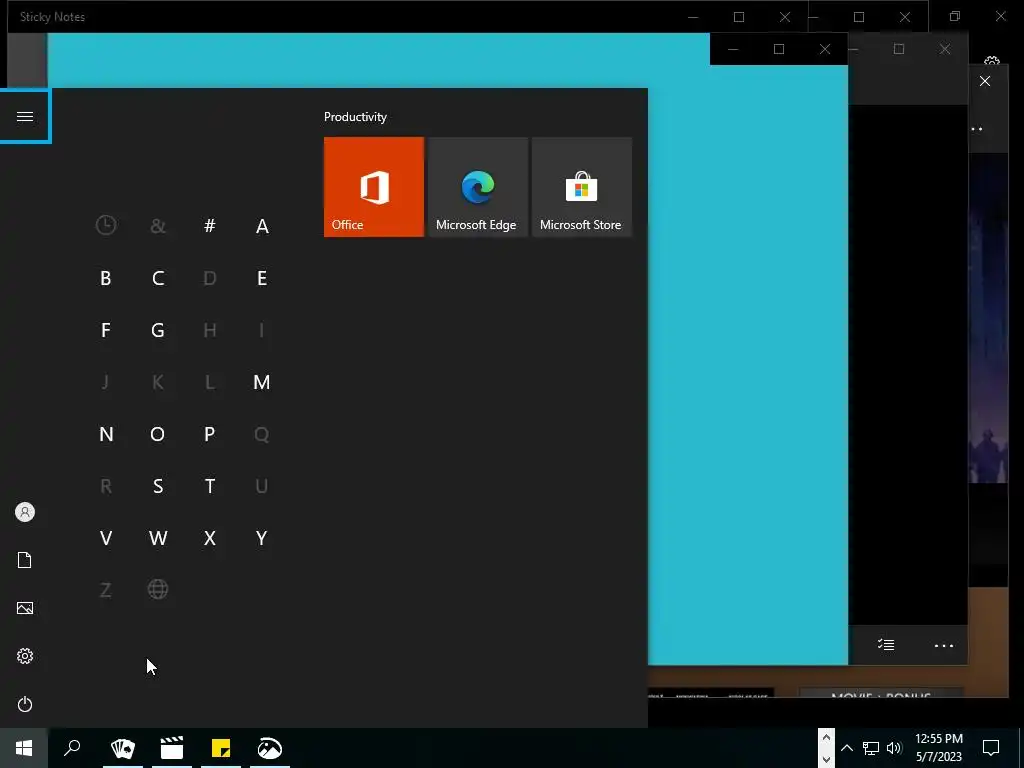The width and height of the screenshot is (1024, 768).
Task: Jump to apps starting with G
Action: pyautogui.click(x=158, y=330)
